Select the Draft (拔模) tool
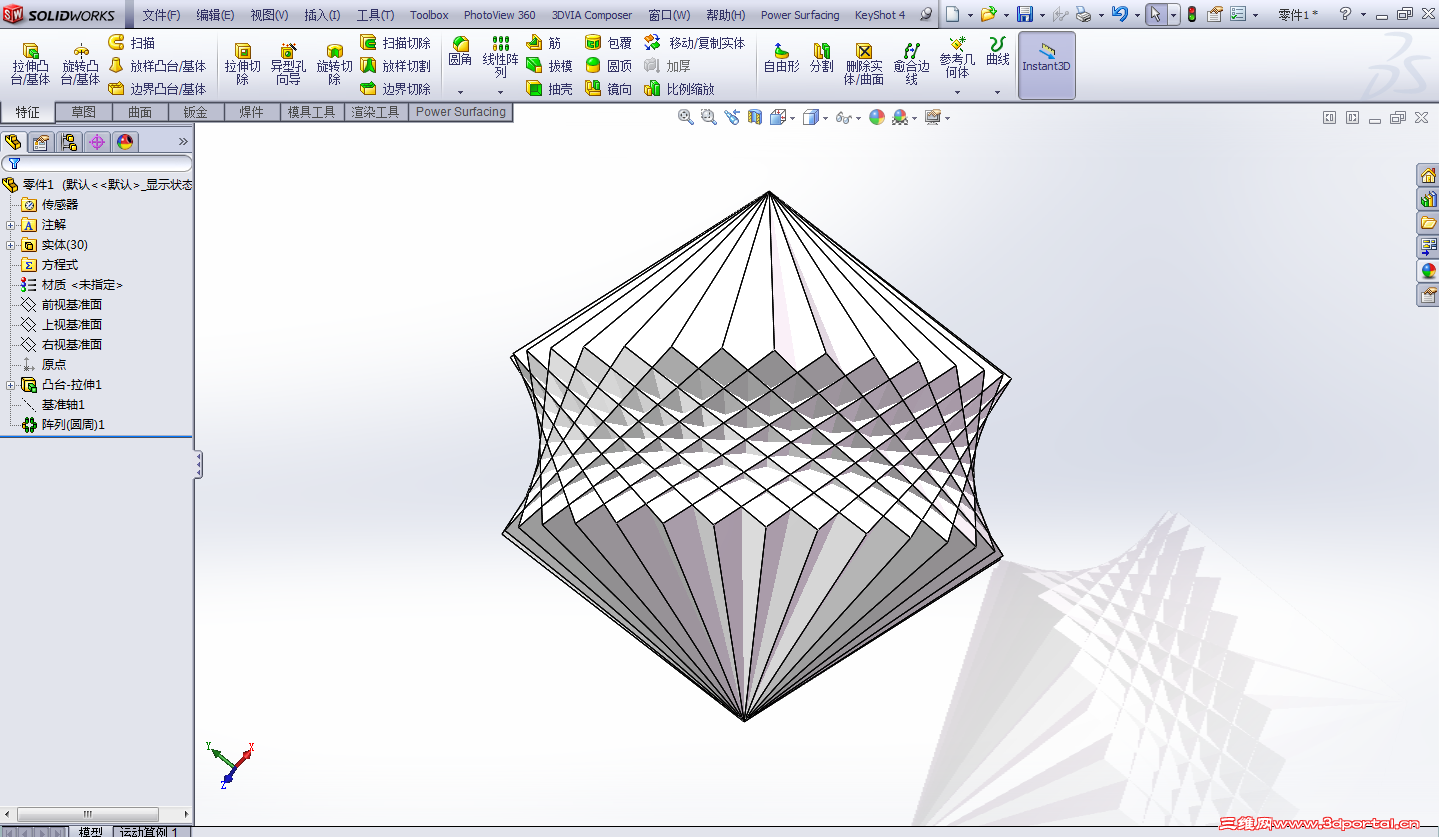This screenshot has width=1439, height=837. pyautogui.click(x=549, y=66)
